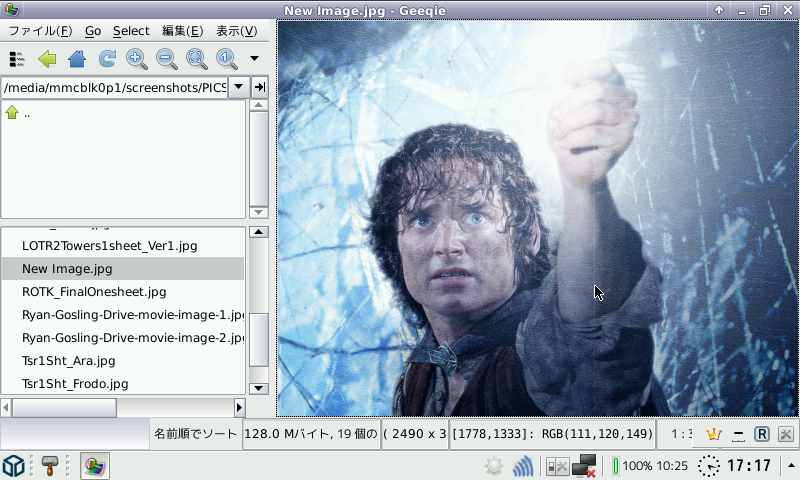Screen dimensions: 800x480
Task: Zoom out of the image
Action: (167, 59)
